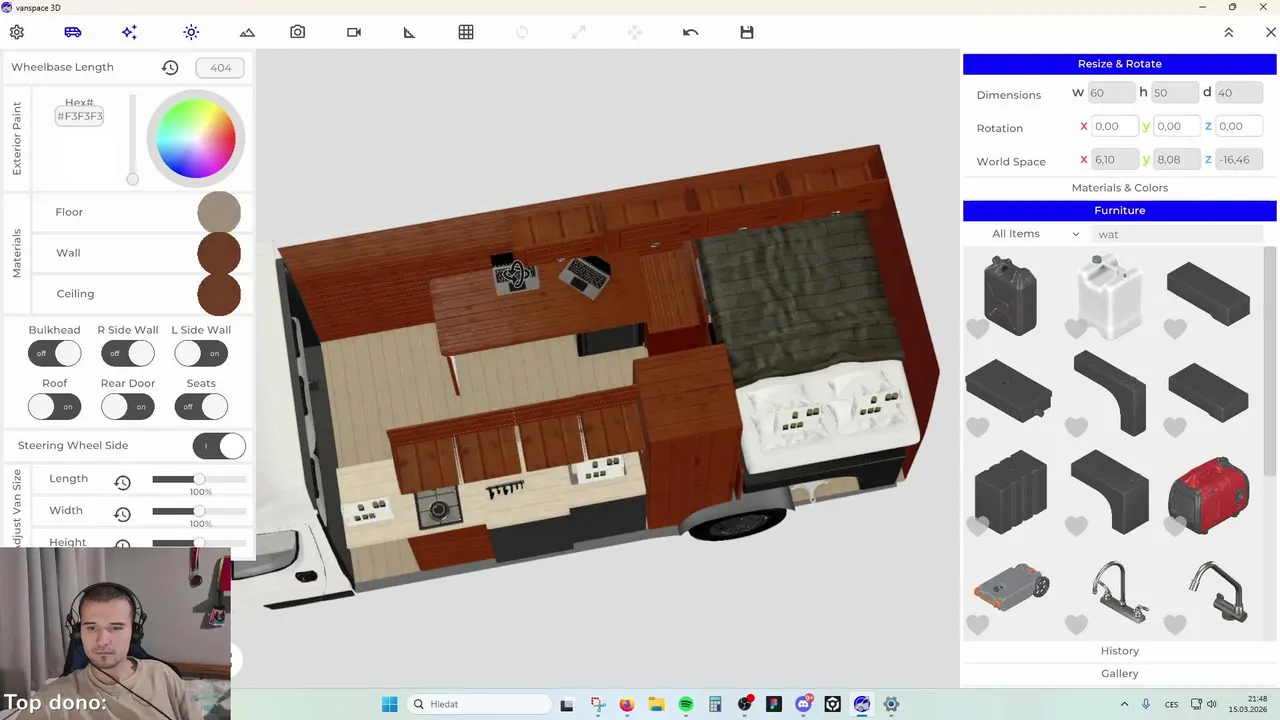1280x720 pixels.
Task: Reset the van Length slider
Action: [122, 483]
